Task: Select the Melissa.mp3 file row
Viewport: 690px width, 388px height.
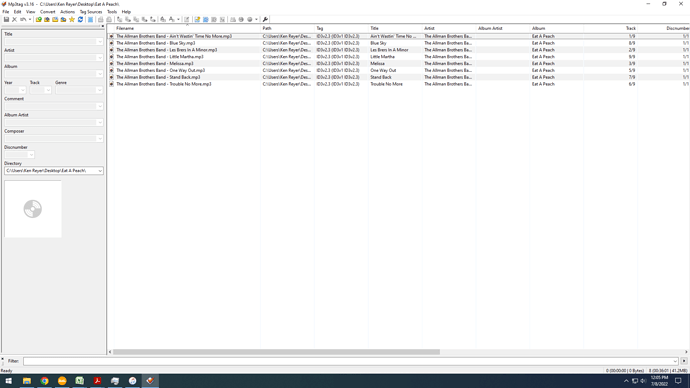Action: click(398, 64)
